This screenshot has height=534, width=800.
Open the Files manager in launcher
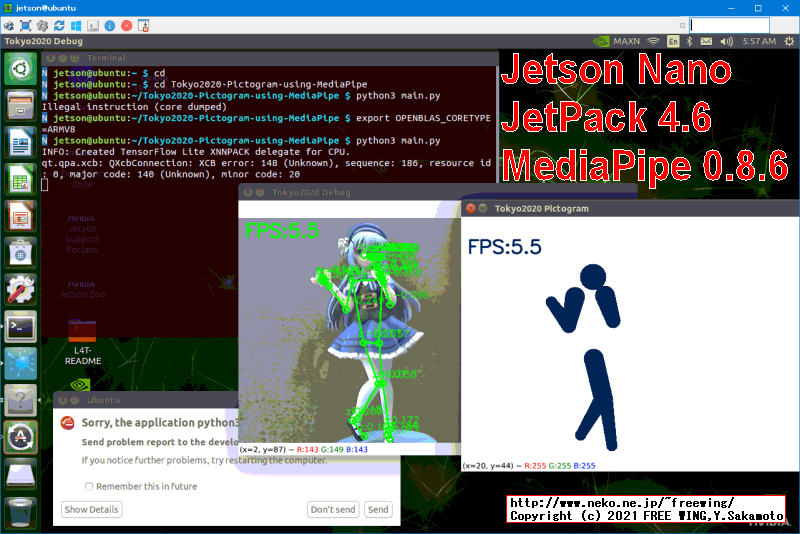[21, 105]
